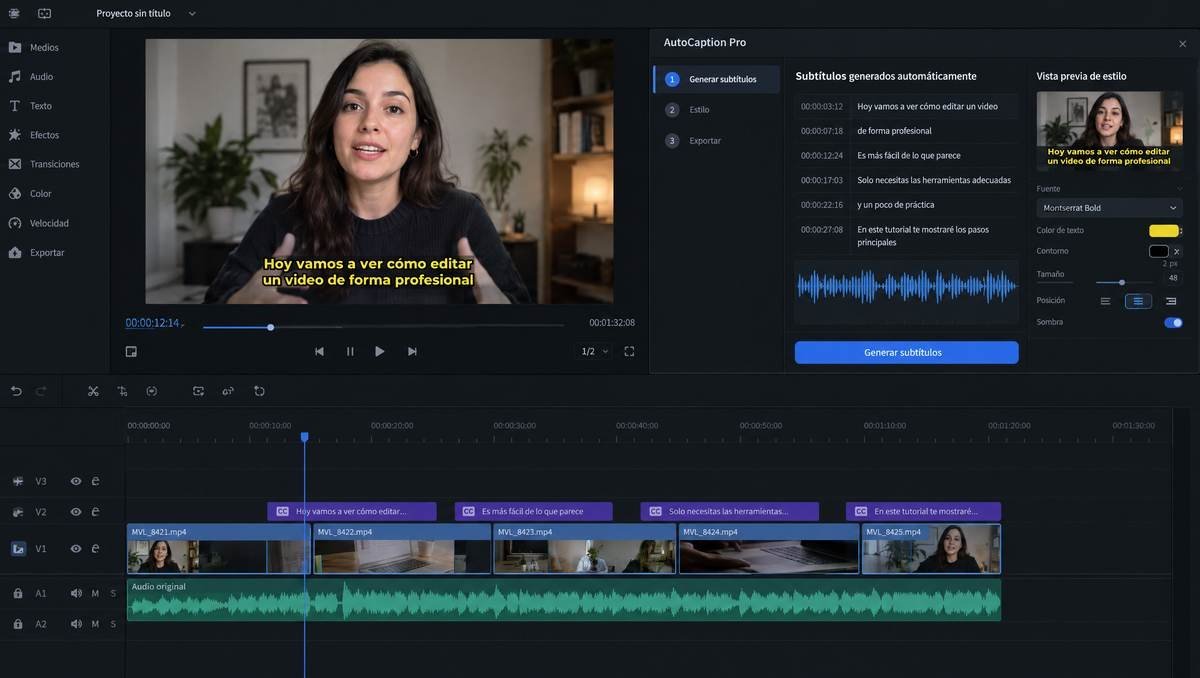Click the circular marker tool in timeline toolbar
The height and width of the screenshot is (678, 1200).
152,391
